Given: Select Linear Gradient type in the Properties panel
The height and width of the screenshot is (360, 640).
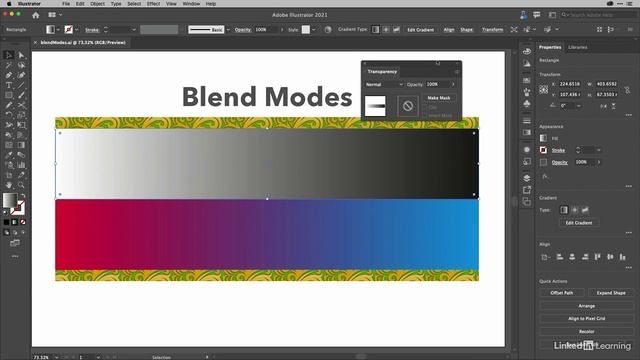Looking at the screenshot, I should coord(564,210).
